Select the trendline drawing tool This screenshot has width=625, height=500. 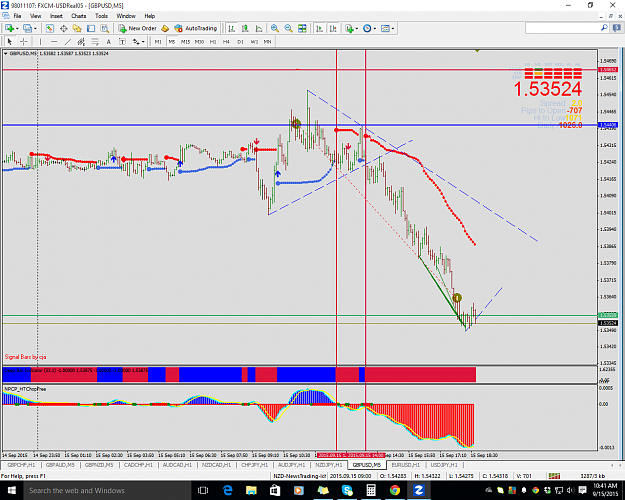(x=68, y=41)
